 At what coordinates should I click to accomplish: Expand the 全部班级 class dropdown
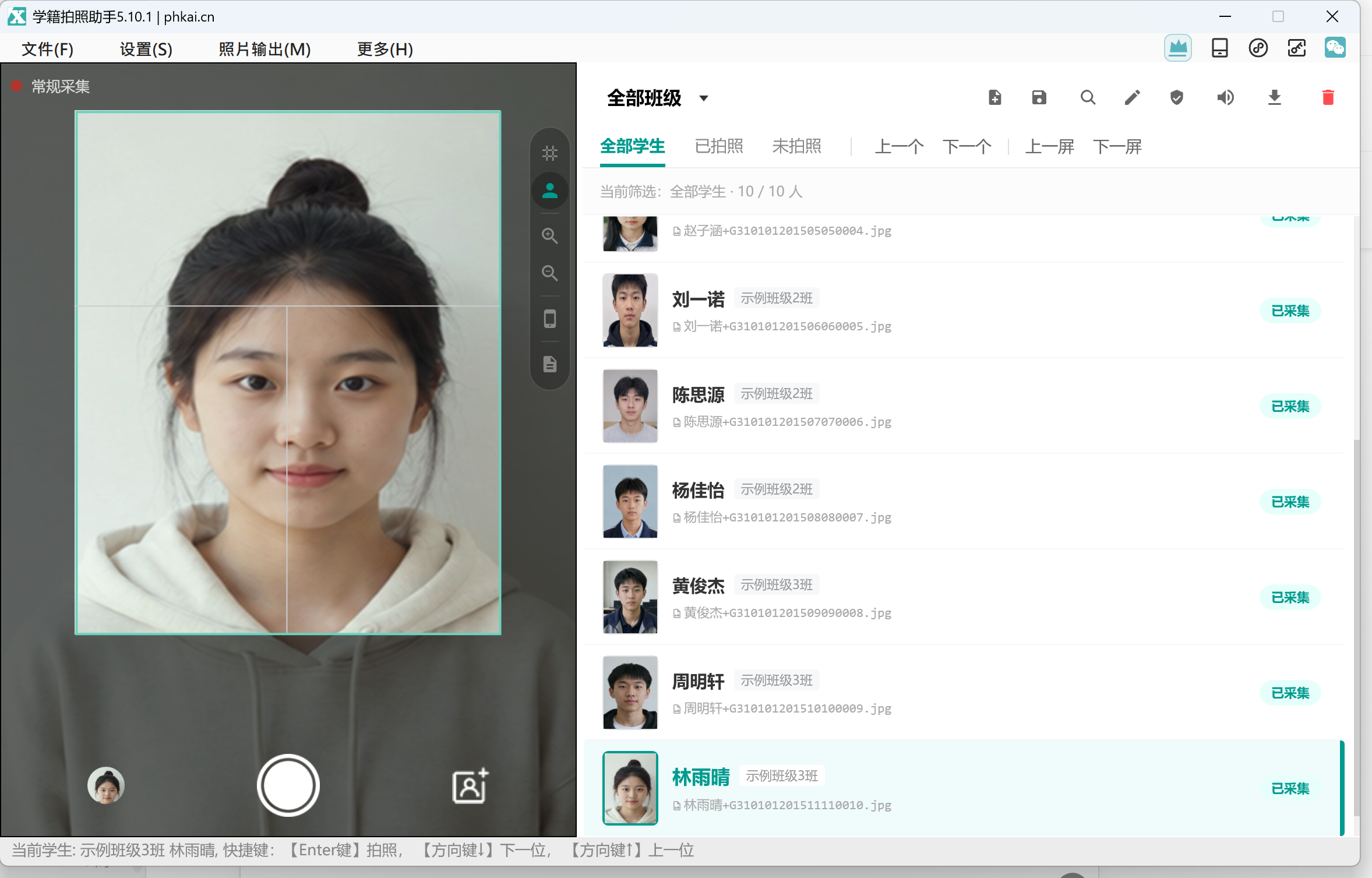pos(658,98)
